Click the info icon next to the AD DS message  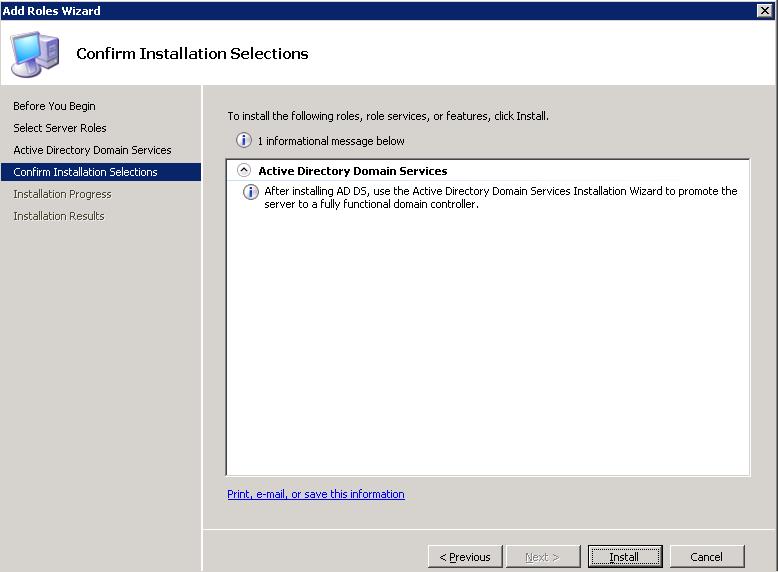point(251,191)
